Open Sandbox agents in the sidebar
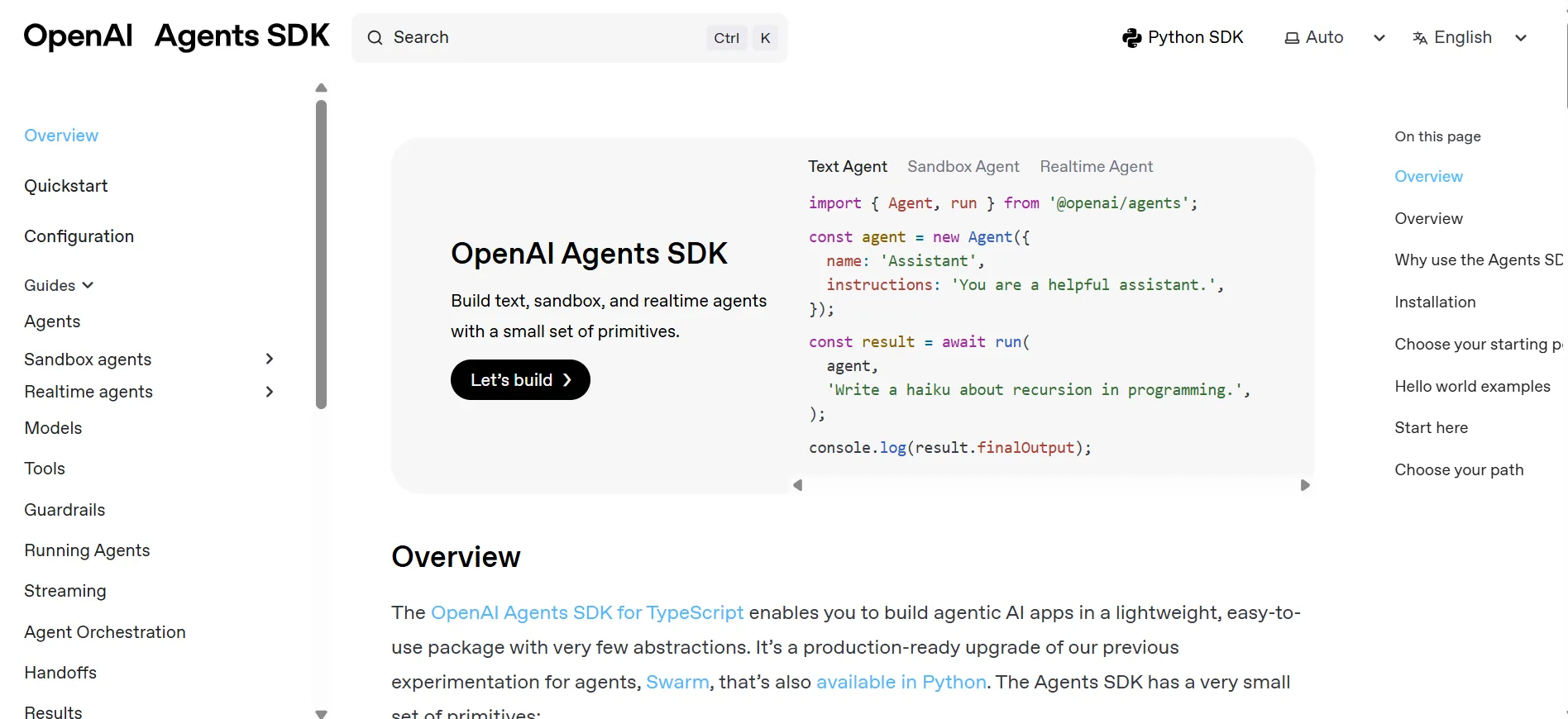The height and width of the screenshot is (719, 1568). tap(88, 359)
